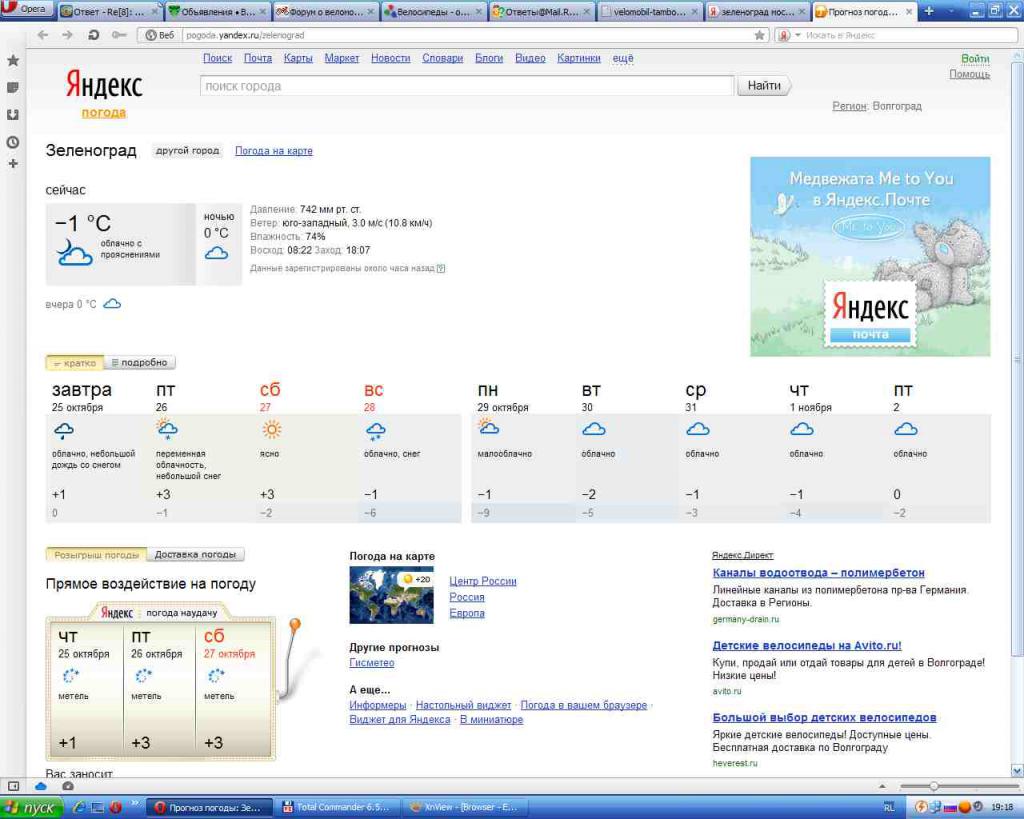
Task: Click the Opera Link cloud icon
Action: click(40, 786)
